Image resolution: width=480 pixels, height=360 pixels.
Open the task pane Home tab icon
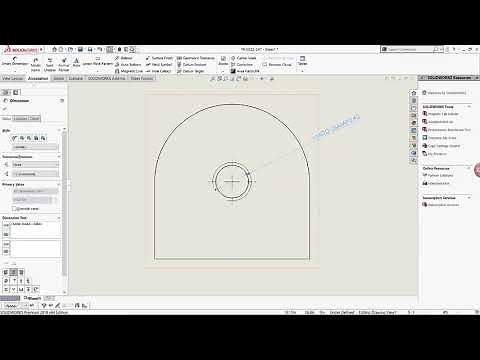coord(414,93)
